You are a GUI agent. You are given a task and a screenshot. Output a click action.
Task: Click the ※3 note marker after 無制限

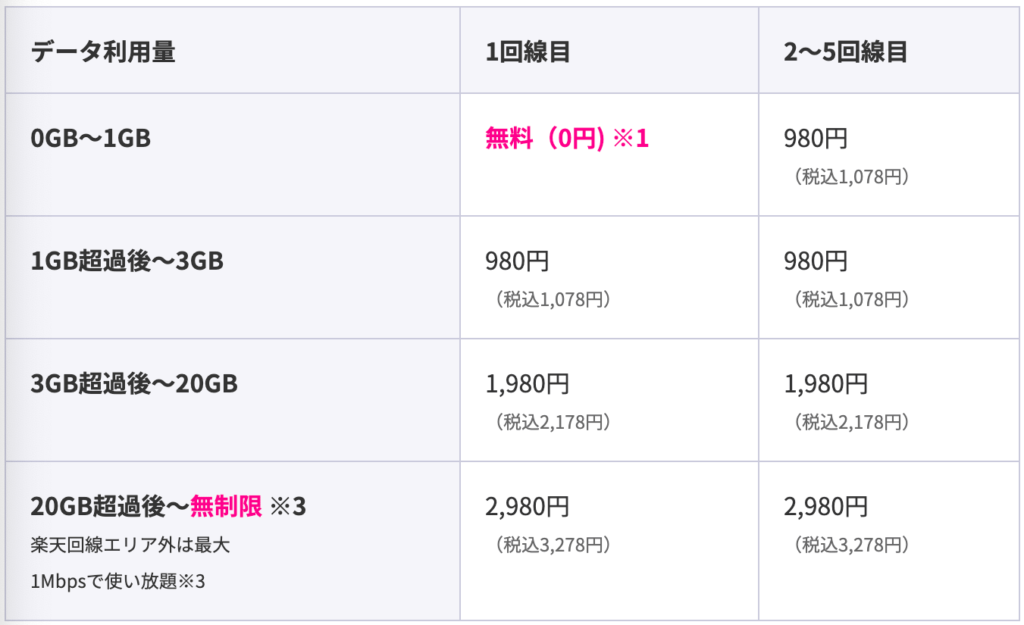(x=288, y=506)
